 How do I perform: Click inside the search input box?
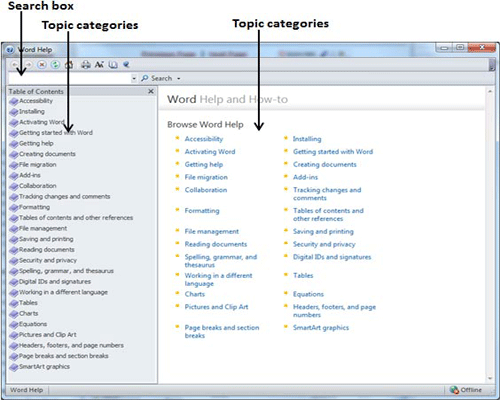click(70, 79)
